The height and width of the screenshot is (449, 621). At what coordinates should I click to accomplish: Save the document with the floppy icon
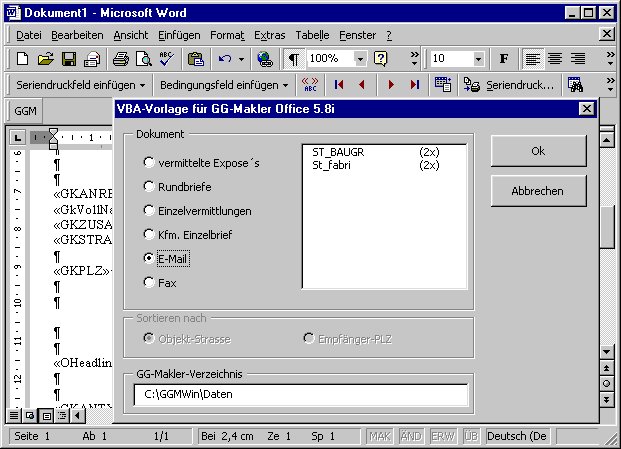coord(69,59)
